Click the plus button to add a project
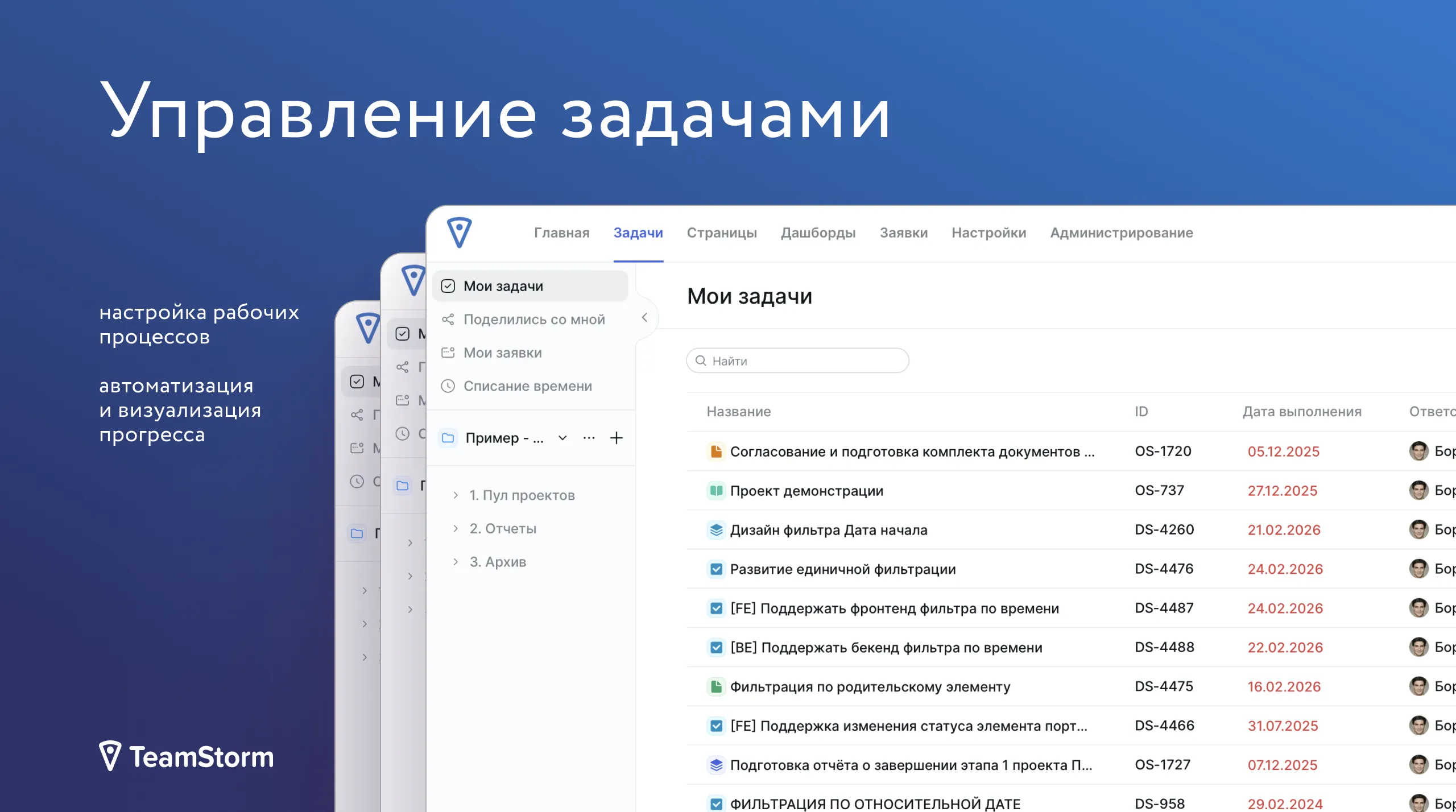Screen dimensions: 1456x812 [616, 437]
